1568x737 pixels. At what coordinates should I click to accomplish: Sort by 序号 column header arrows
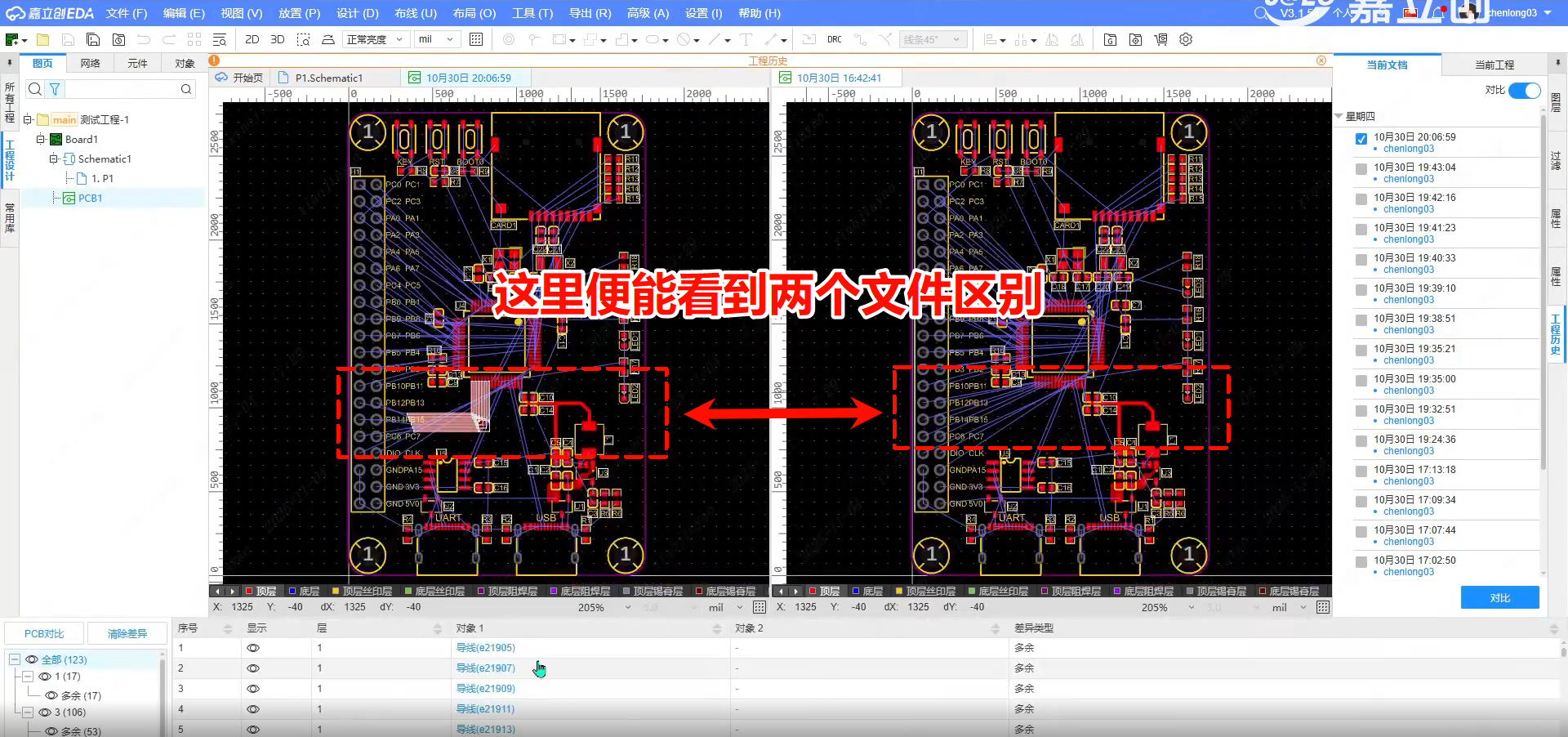tap(228, 628)
